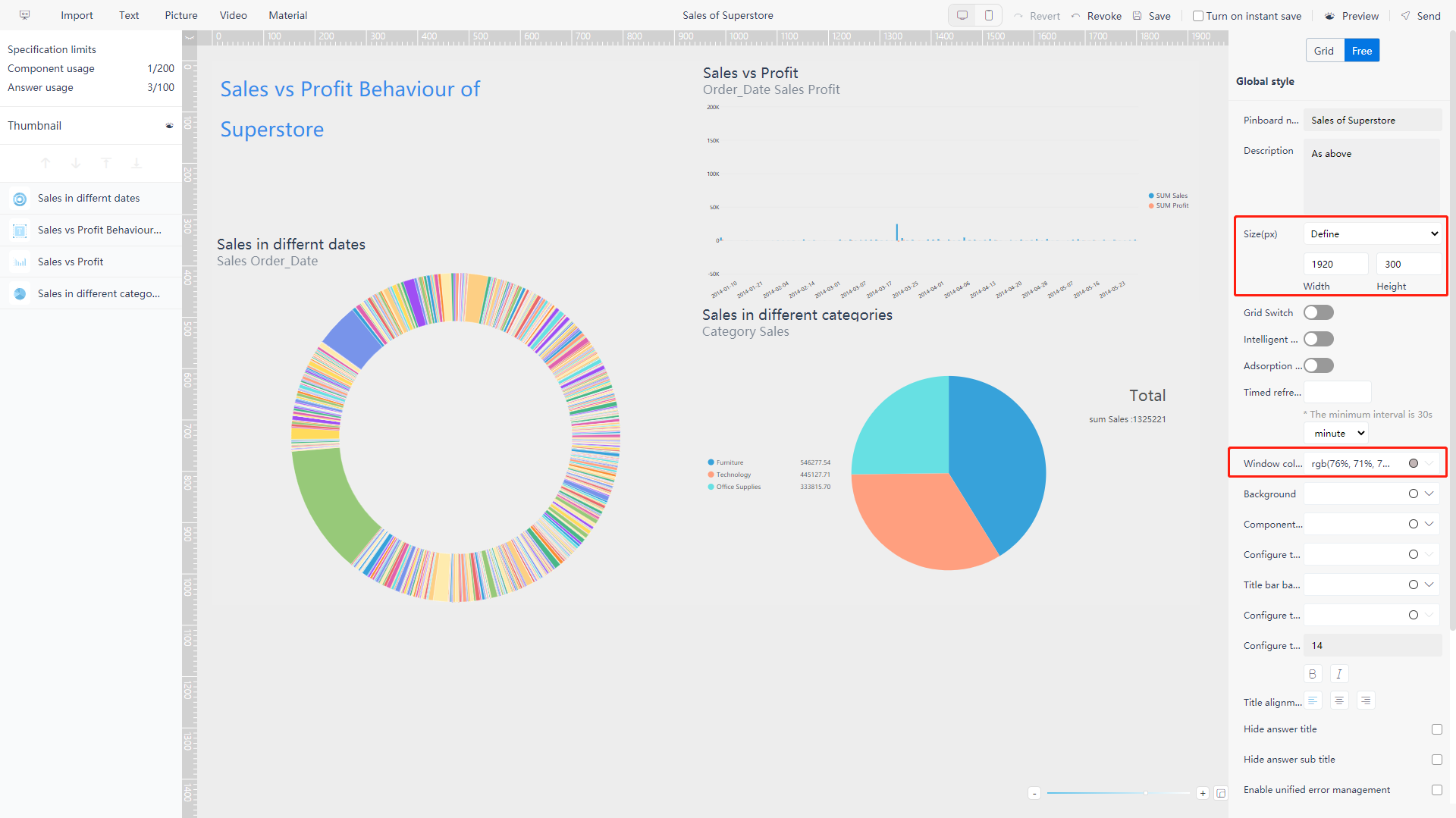Move layer down one level arrow

click(x=76, y=163)
